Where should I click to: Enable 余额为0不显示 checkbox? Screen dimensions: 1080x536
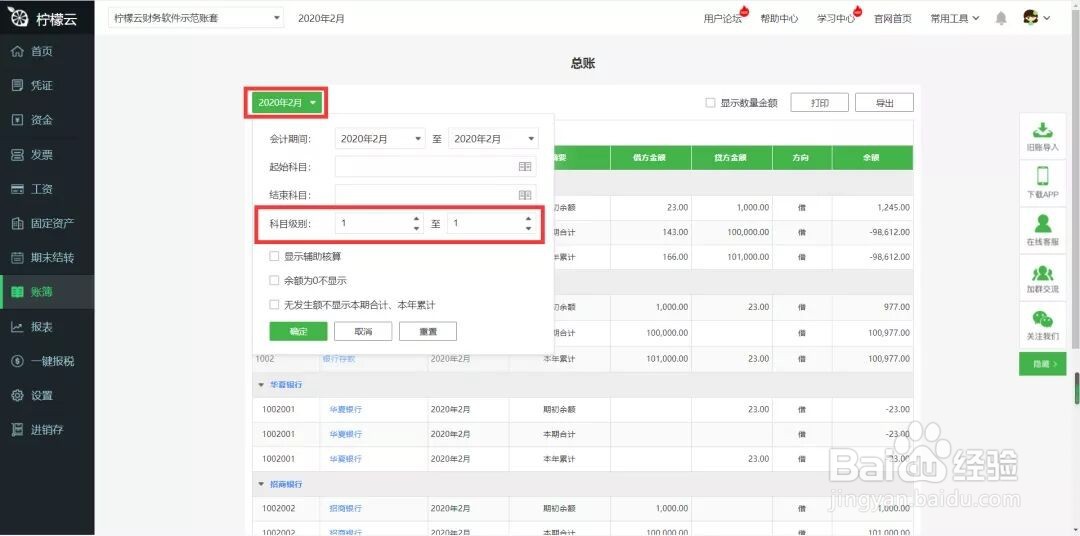coord(274,280)
